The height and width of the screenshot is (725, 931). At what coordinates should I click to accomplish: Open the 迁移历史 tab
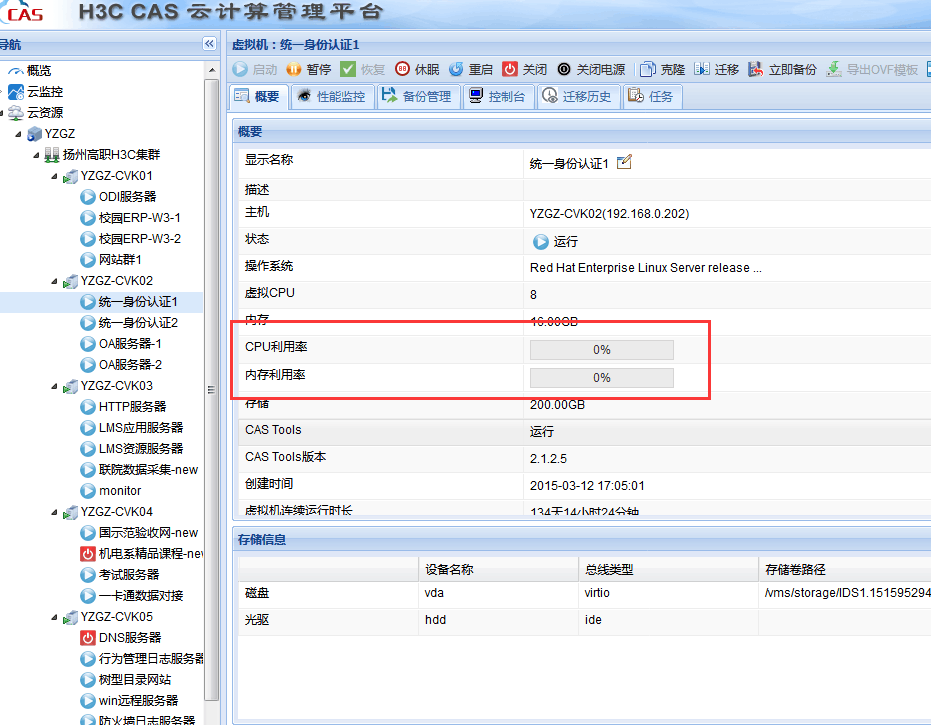click(578, 96)
